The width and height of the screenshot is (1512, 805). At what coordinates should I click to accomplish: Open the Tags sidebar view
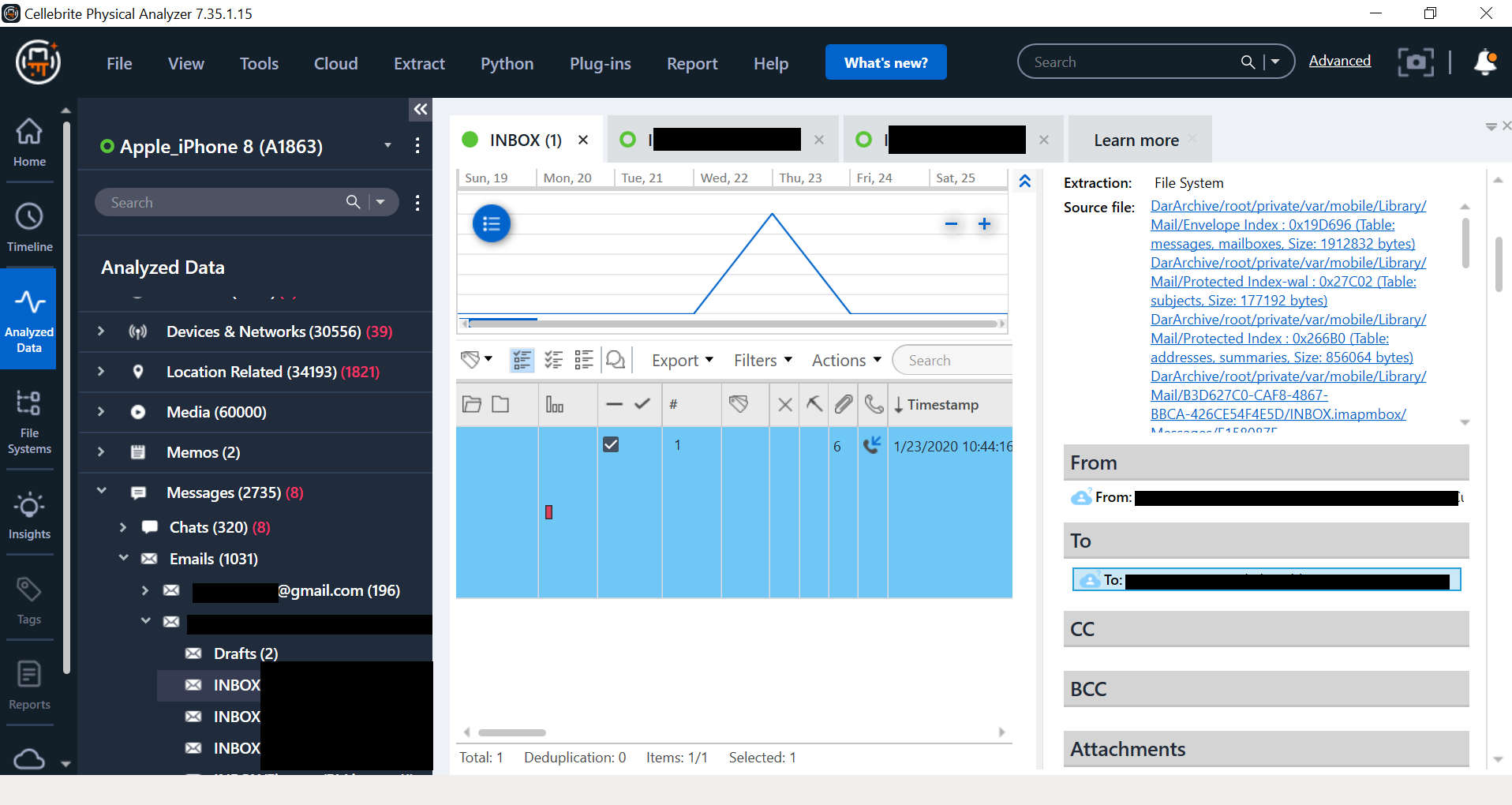point(29,601)
